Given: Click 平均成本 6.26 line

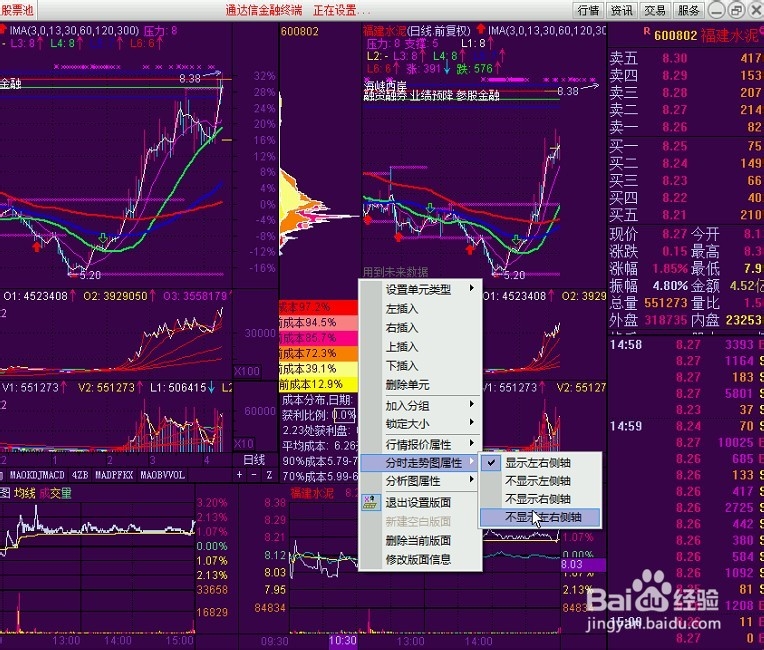Looking at the screenshot, I should point(320,446).
